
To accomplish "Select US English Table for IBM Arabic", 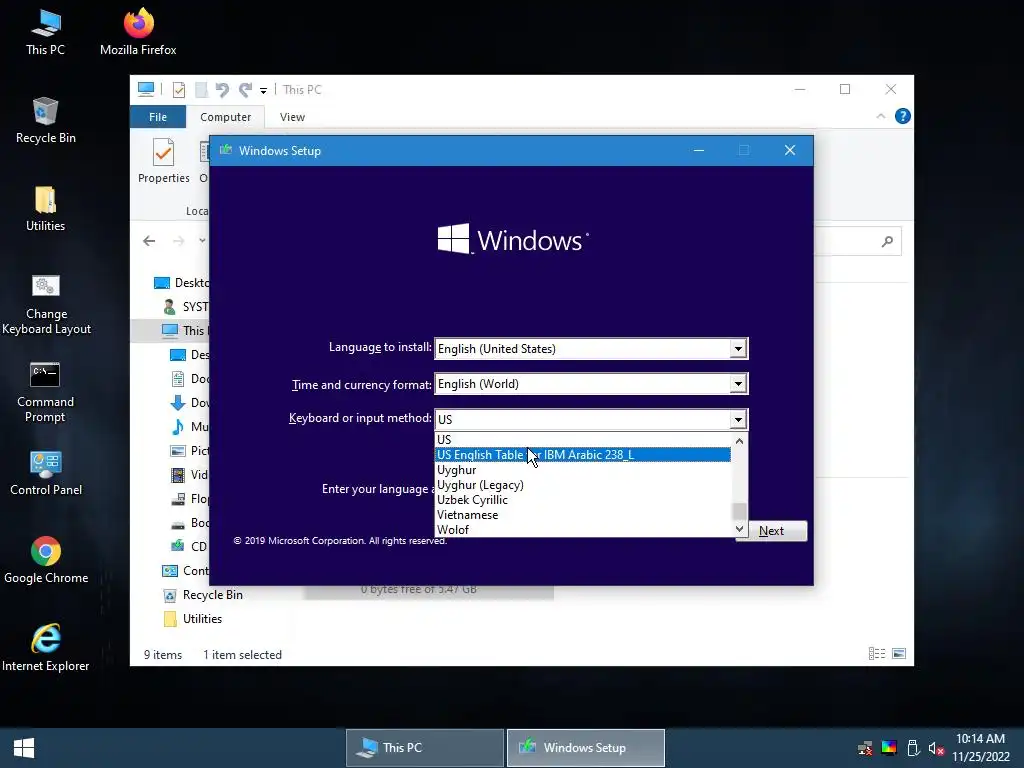I will (x=583, y=455).
